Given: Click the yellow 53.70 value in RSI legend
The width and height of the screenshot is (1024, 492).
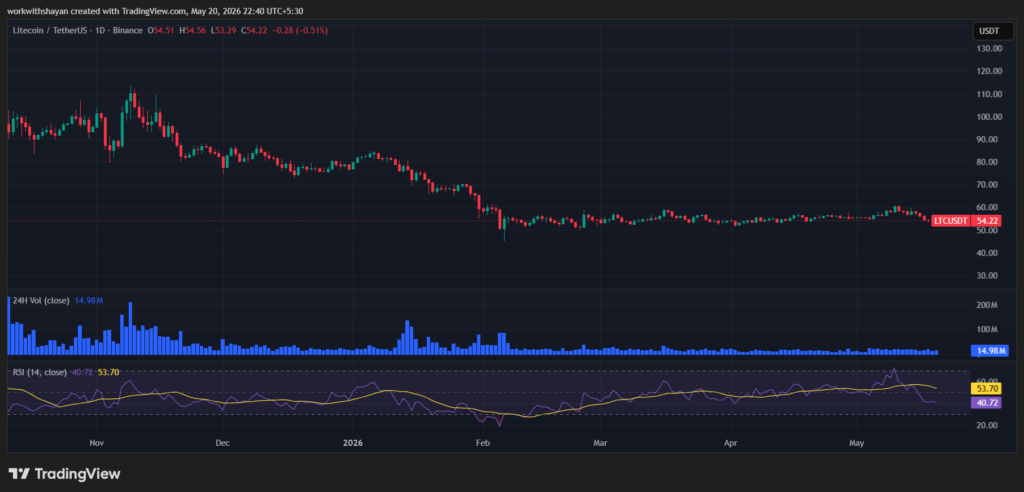Looking at the screenshot, I should pyautogui.click(x=108, y=372).
